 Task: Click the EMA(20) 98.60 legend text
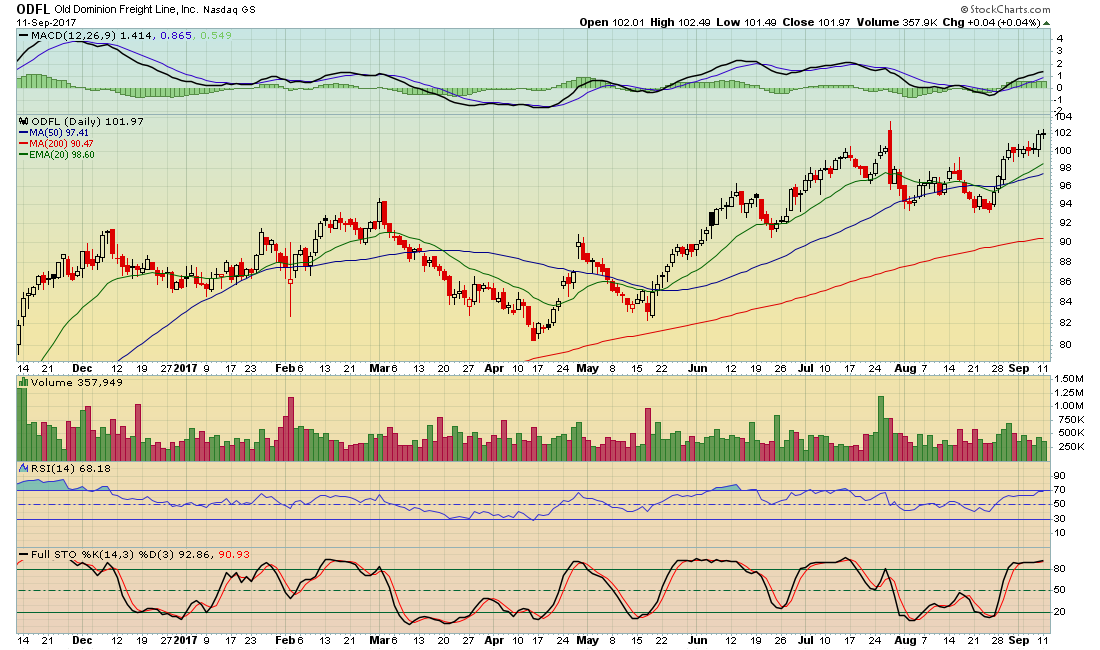pyautogui.click(x=62, y=155)
